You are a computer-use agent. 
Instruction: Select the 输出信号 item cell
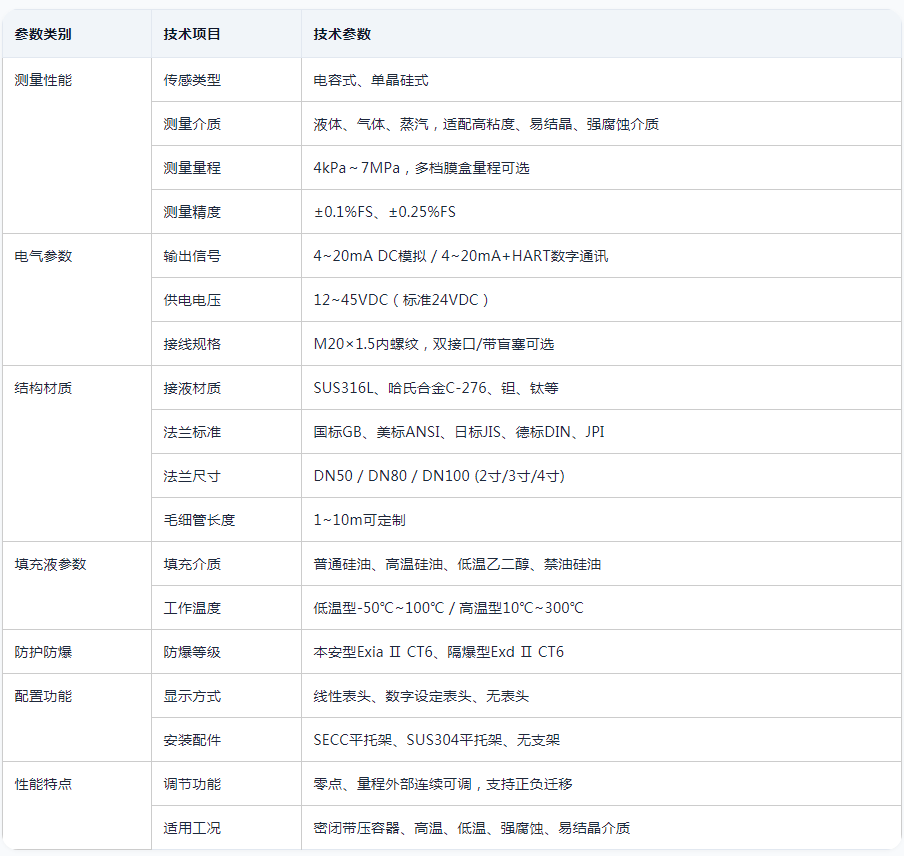[227, 256]
